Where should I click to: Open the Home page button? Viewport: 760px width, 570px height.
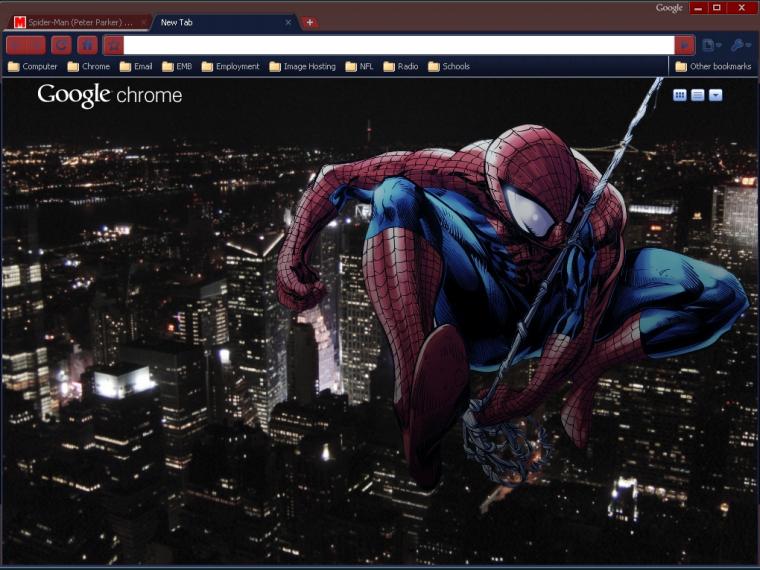tap(88, 46)
